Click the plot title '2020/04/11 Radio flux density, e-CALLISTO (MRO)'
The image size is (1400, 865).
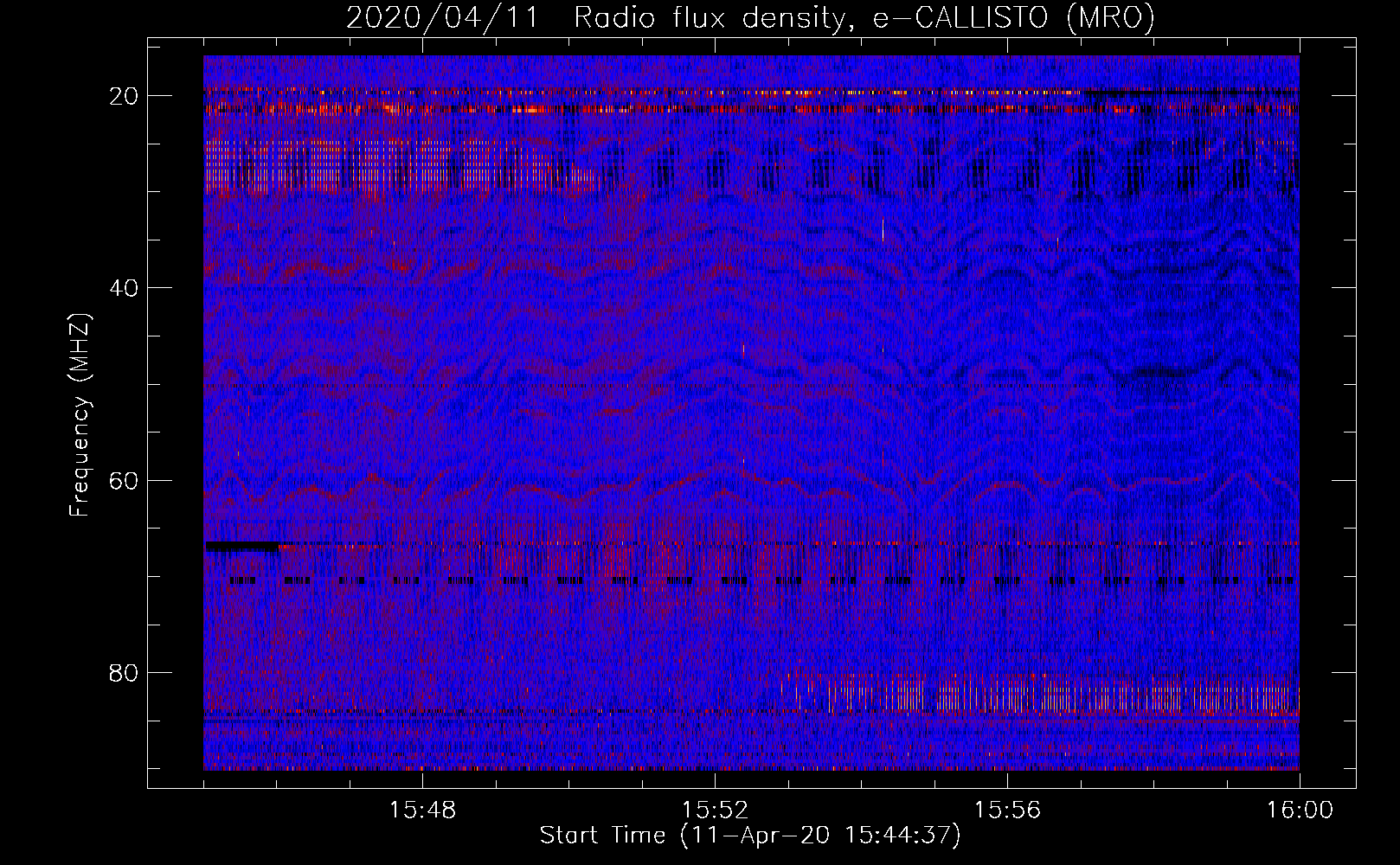coord(750,17)
